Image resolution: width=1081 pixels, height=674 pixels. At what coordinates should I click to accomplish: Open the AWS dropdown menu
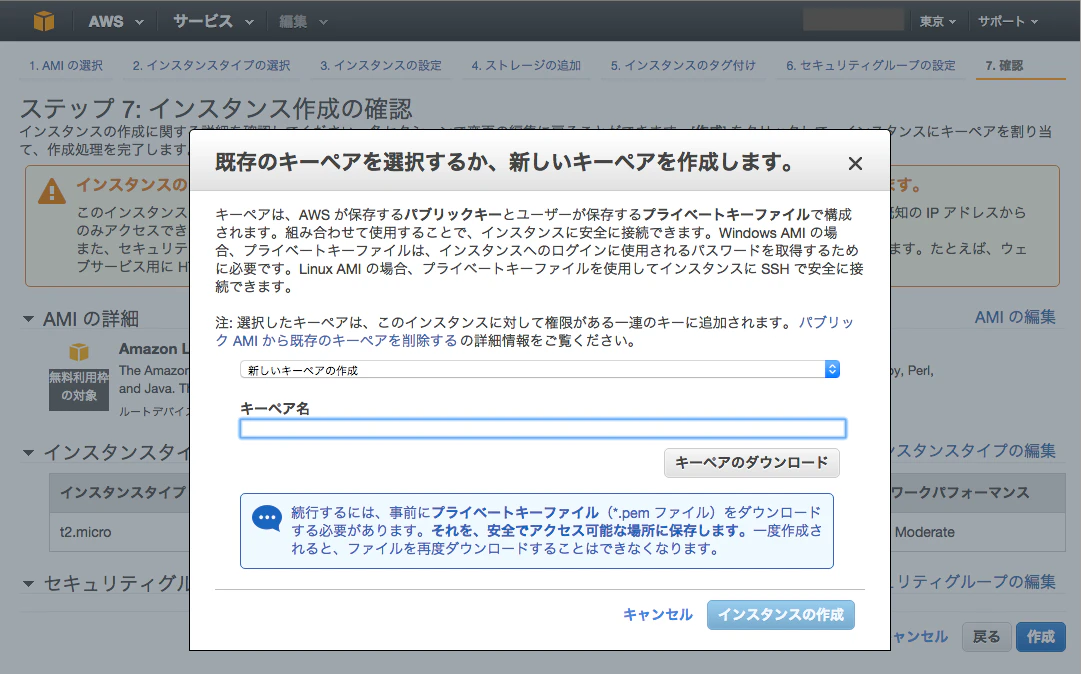[116, 21]
